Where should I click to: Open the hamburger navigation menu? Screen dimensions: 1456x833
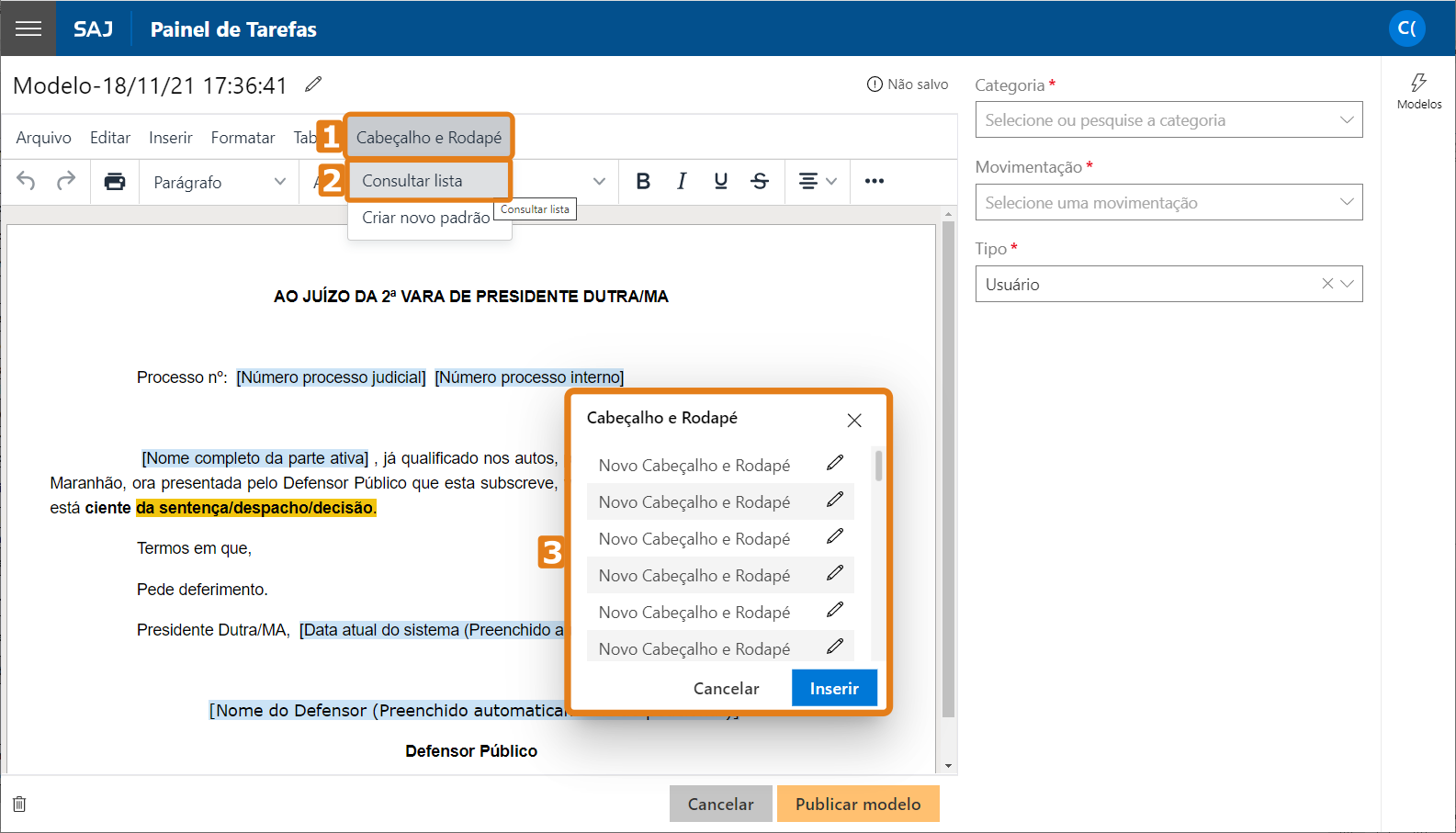coord(28,28)
